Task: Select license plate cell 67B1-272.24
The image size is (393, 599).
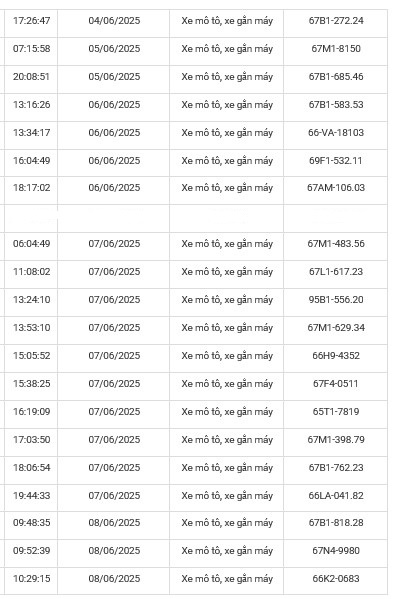Action: pyautogui.click(x=336, y=21)
